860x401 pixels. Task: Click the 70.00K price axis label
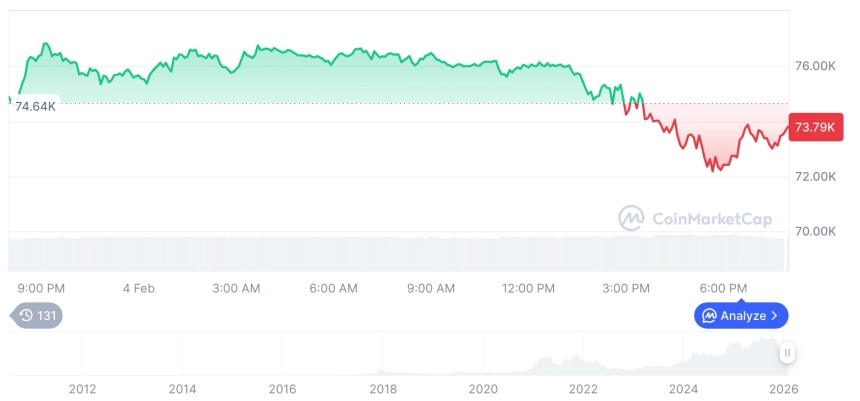(x=815, y=231)
